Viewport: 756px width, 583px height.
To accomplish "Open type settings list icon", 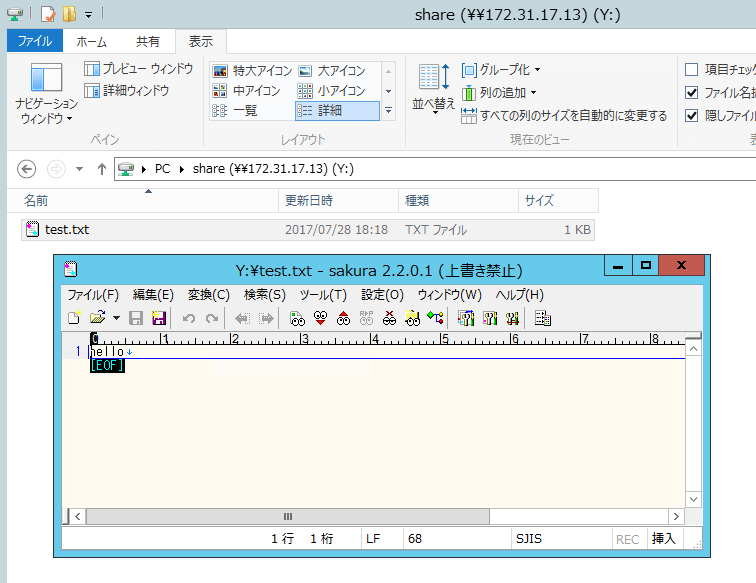I will [x=466, y=318].
